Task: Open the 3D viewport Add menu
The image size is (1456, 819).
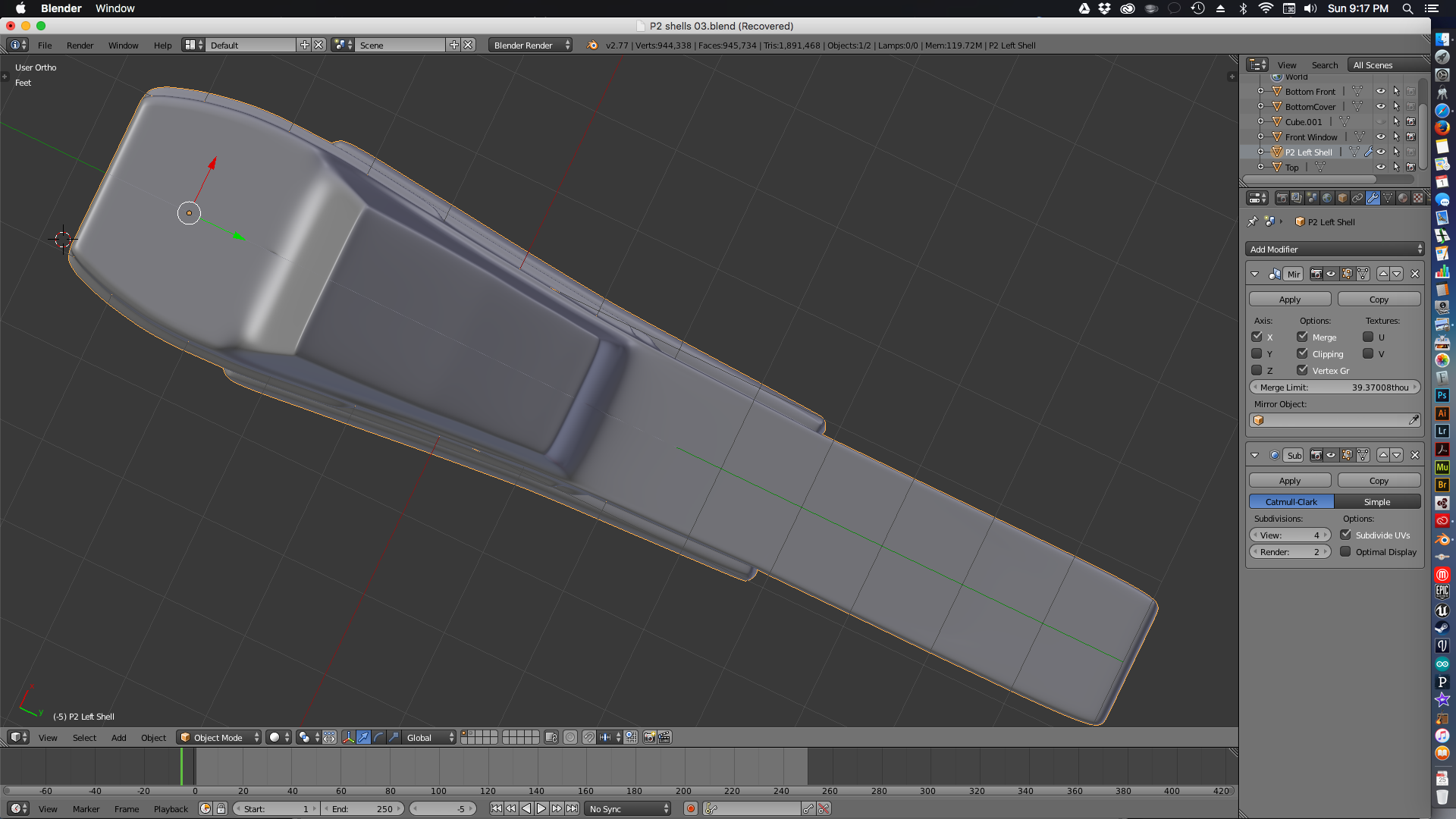Action: 118,737
